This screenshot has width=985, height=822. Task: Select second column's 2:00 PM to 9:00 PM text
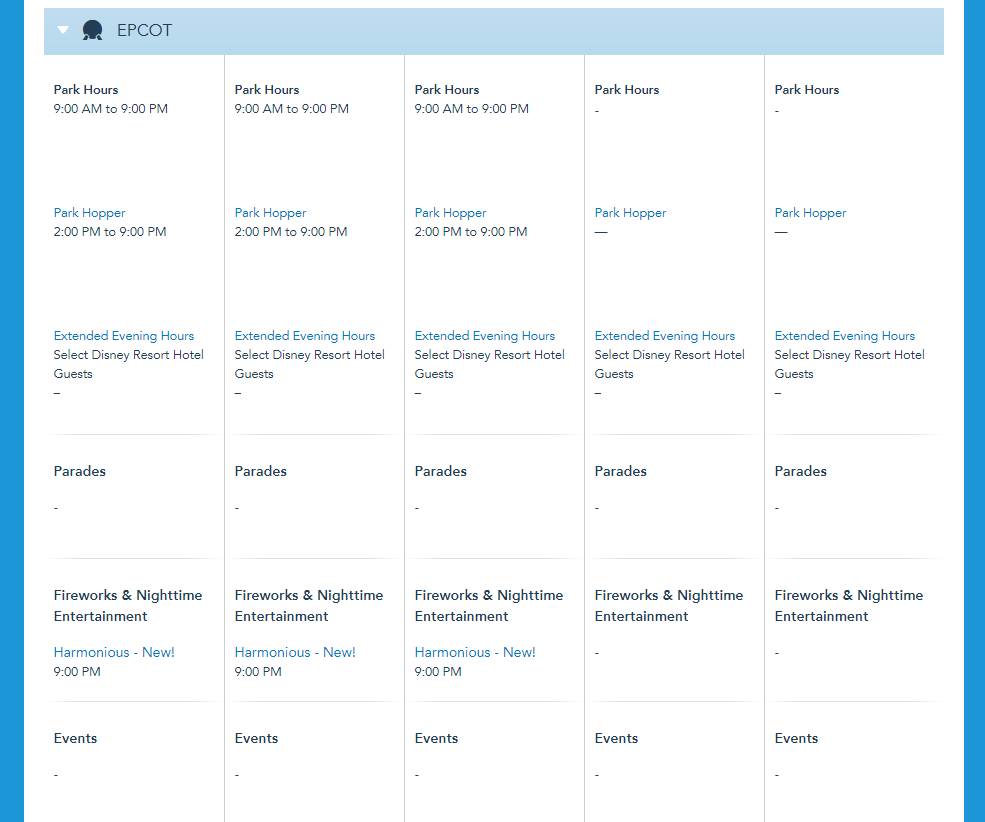[291, 232]
